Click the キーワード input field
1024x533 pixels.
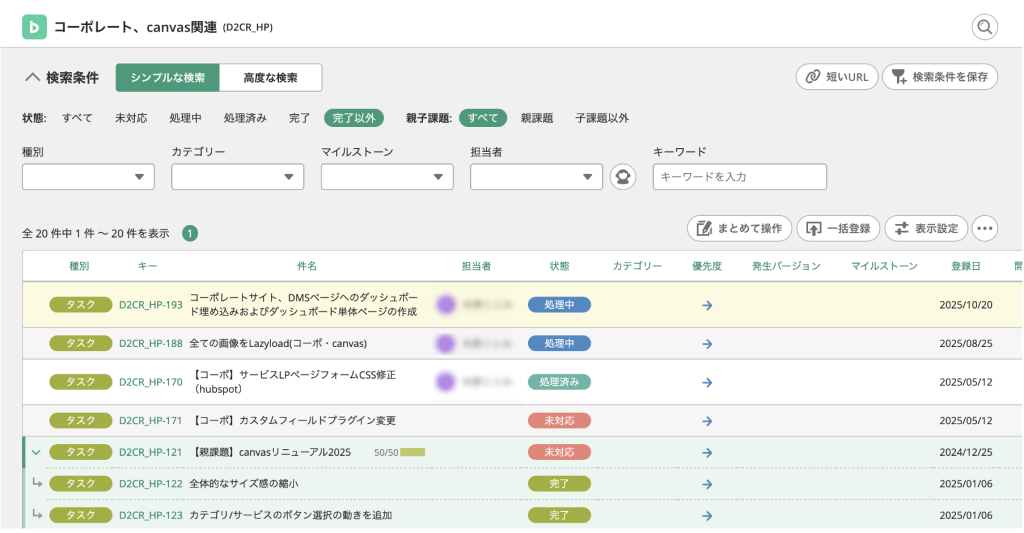(739, 177)
